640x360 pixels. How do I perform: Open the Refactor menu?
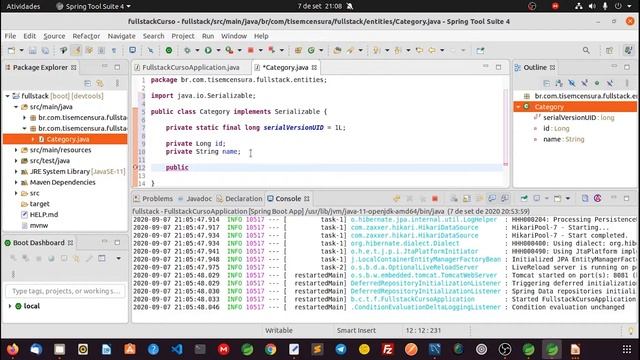86,36
